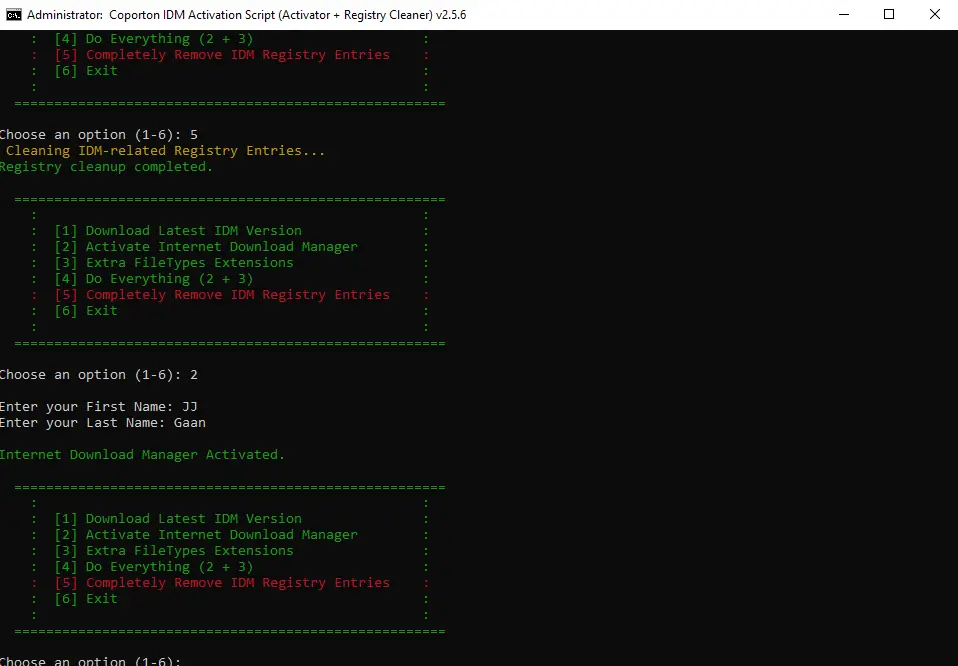This screenshot has height=666, width=958.
Task: Click 'Internet Download Manager Activated.' message
Action: pos(142,455)
